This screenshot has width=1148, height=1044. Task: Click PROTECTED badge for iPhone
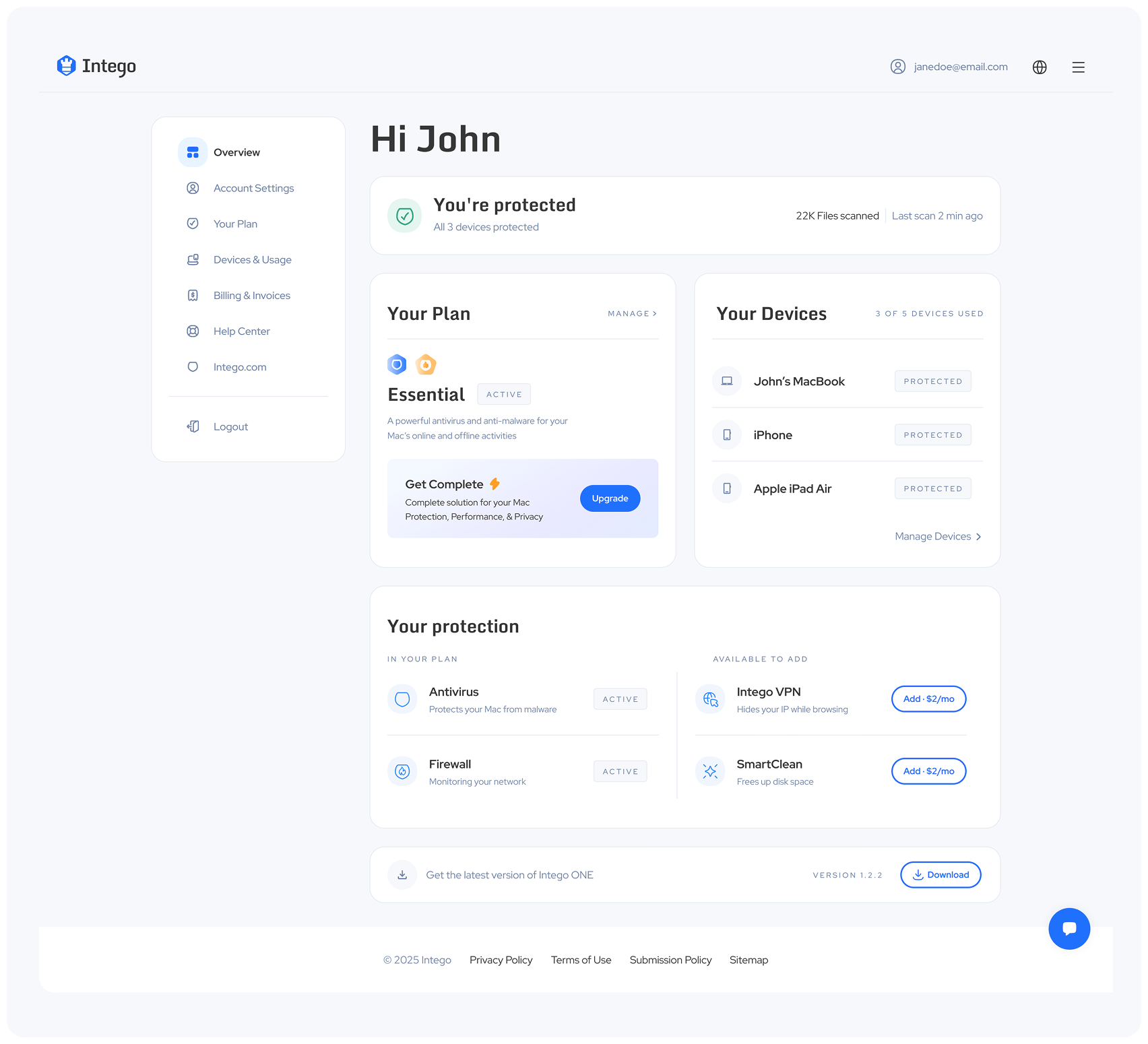coord(933,435)
